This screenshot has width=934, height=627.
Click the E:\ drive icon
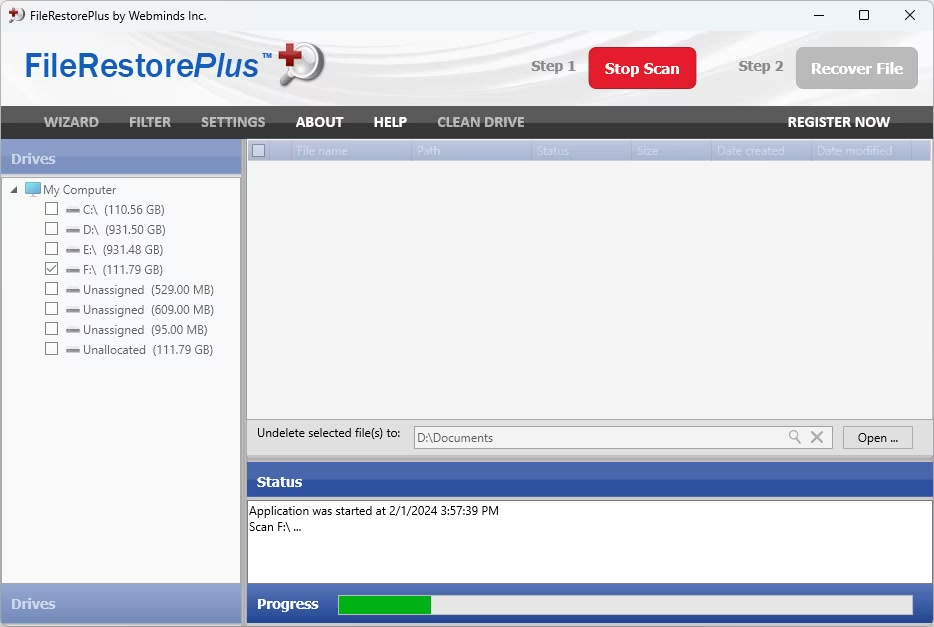click(x=73, y=250)
